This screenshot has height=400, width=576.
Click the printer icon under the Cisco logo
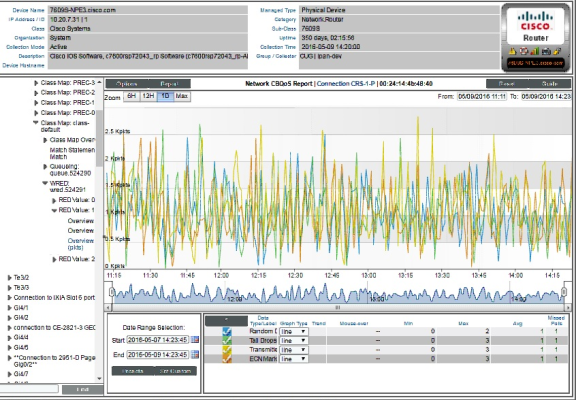point(547,51)
